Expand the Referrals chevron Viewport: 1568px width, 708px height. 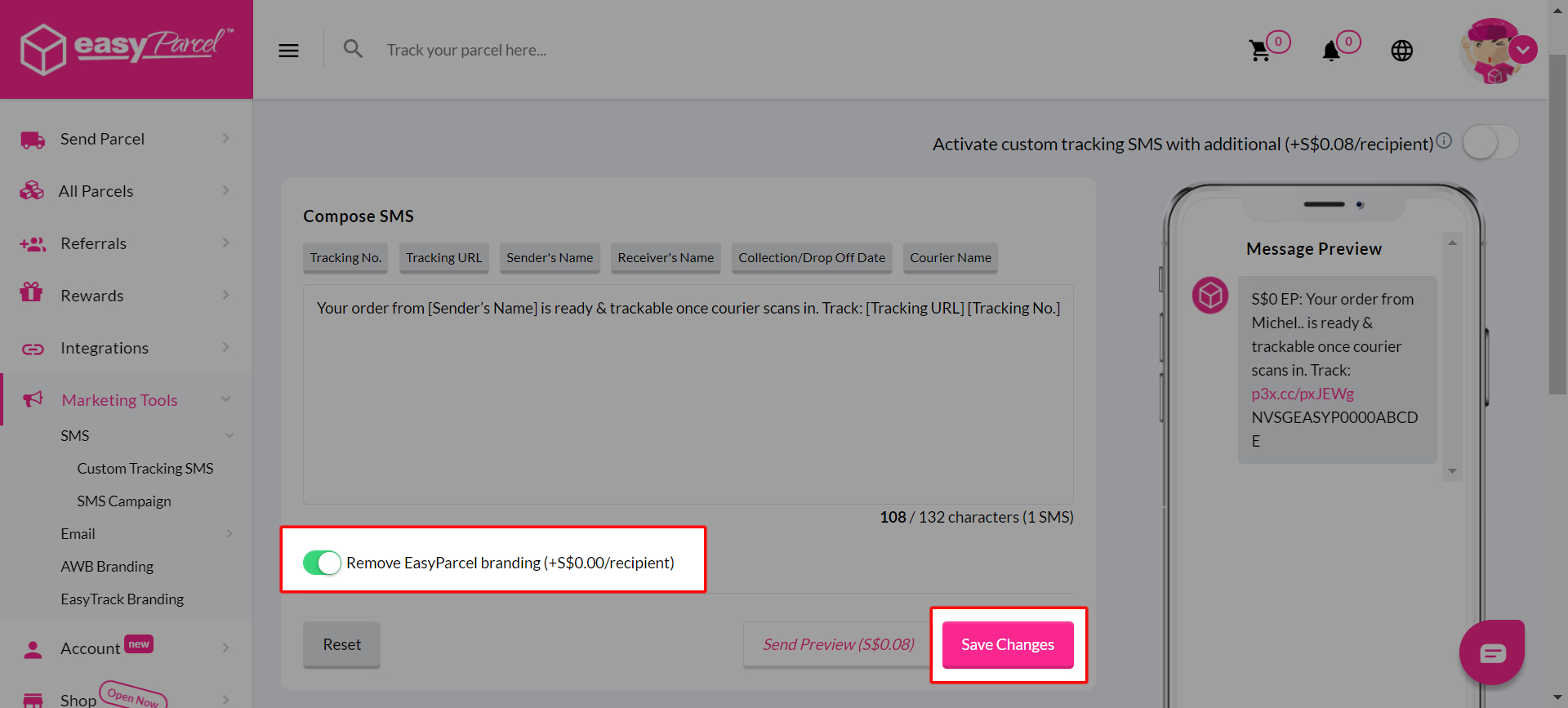[x=226, y=243]
